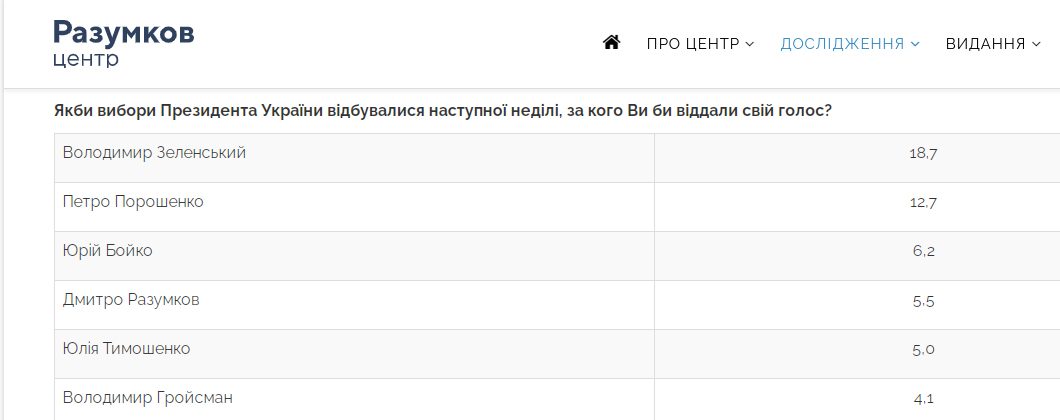Viewport: 1060px width, 420px height.
Task: Select the Володимир Зеленський row
Action: [x=557, y=158]
